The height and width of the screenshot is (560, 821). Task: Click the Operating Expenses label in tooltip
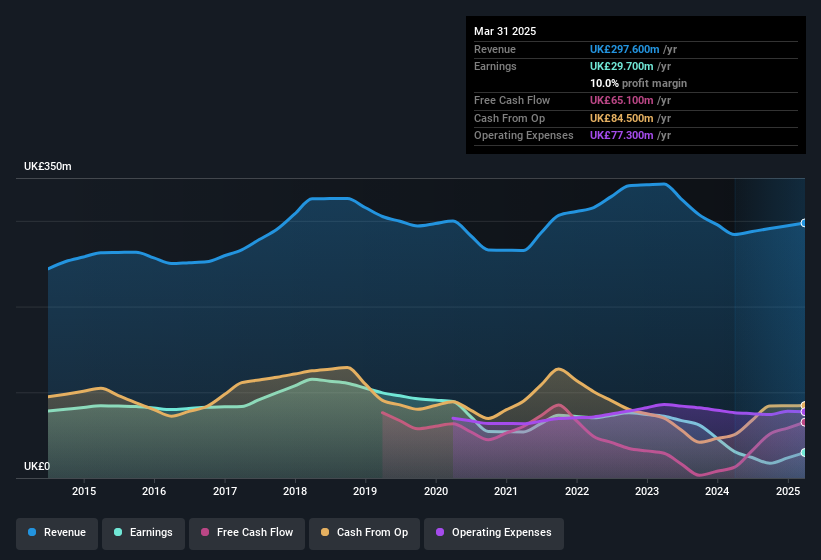click(x=524, y=136)
